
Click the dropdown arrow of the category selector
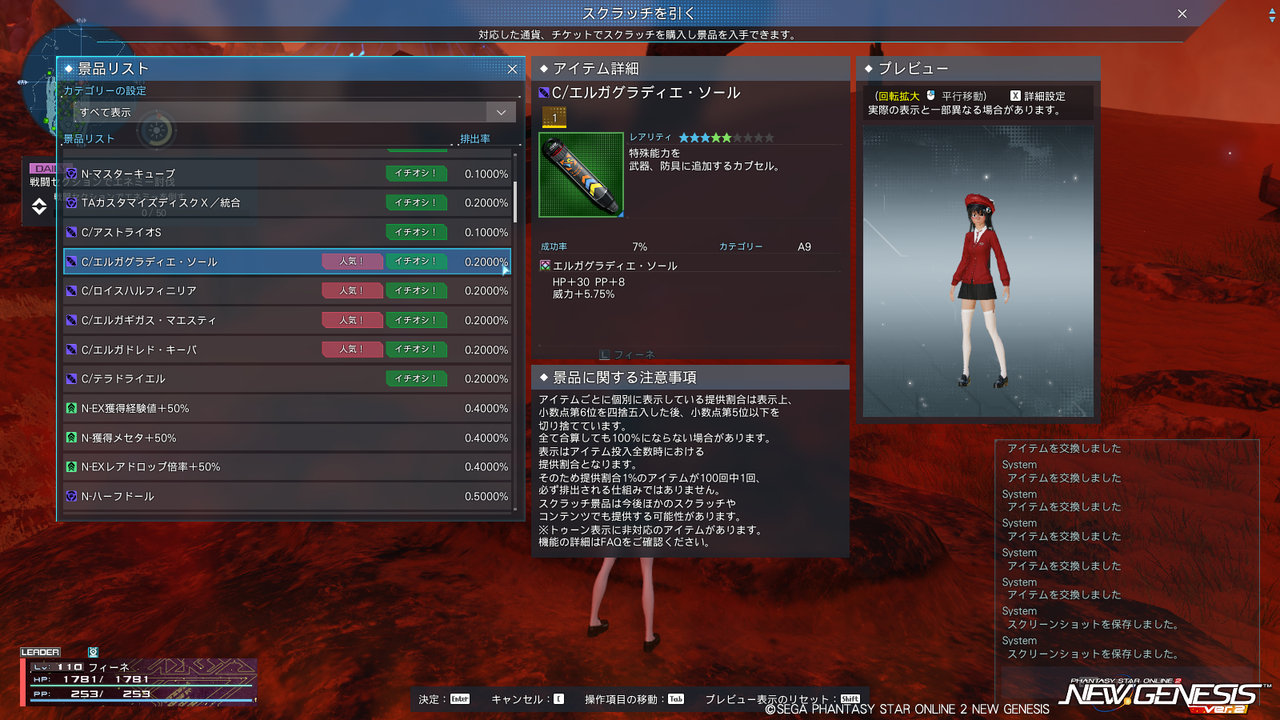(x=501, y=112)
